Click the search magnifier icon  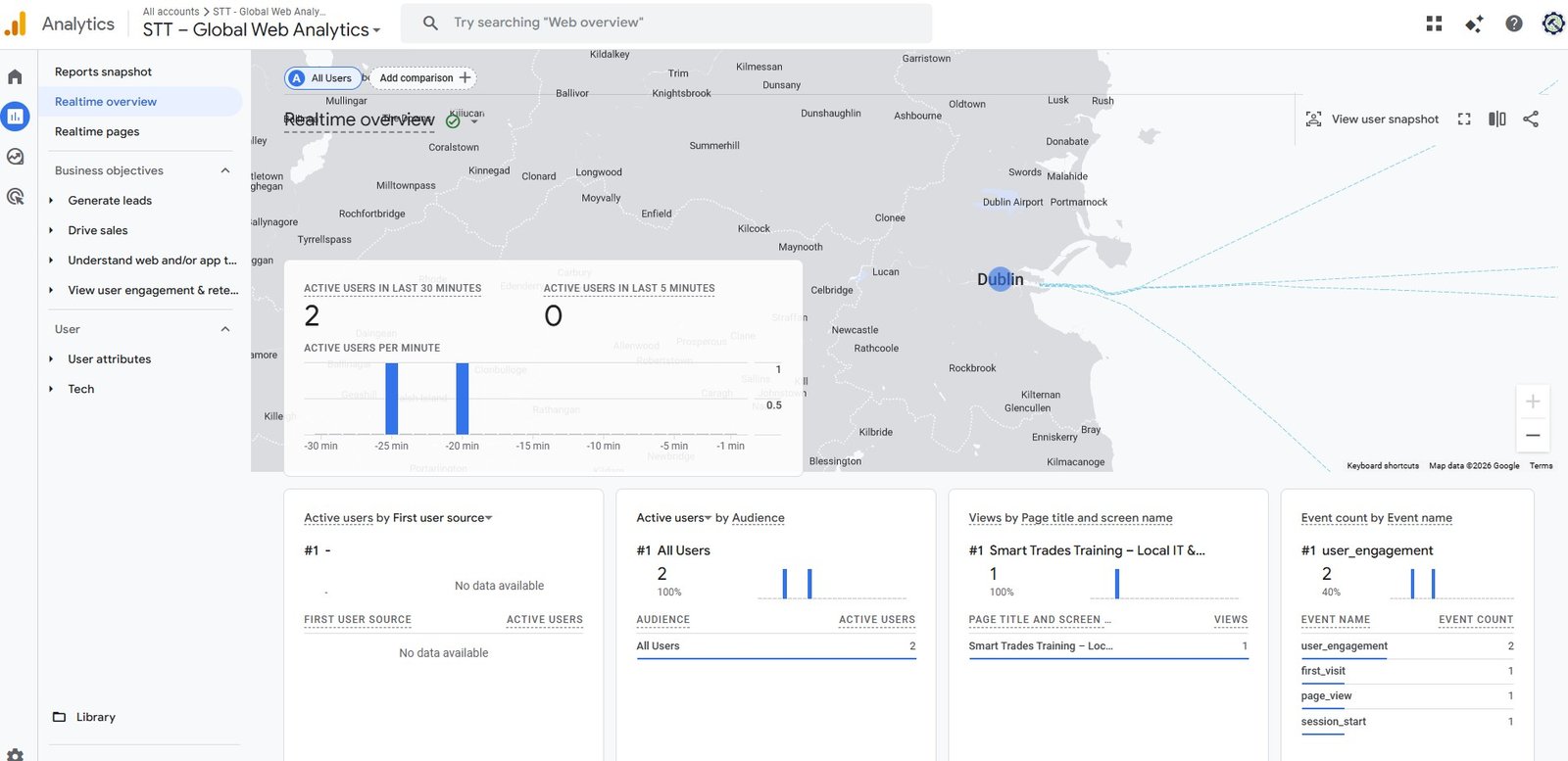click(x=430, y=23)
